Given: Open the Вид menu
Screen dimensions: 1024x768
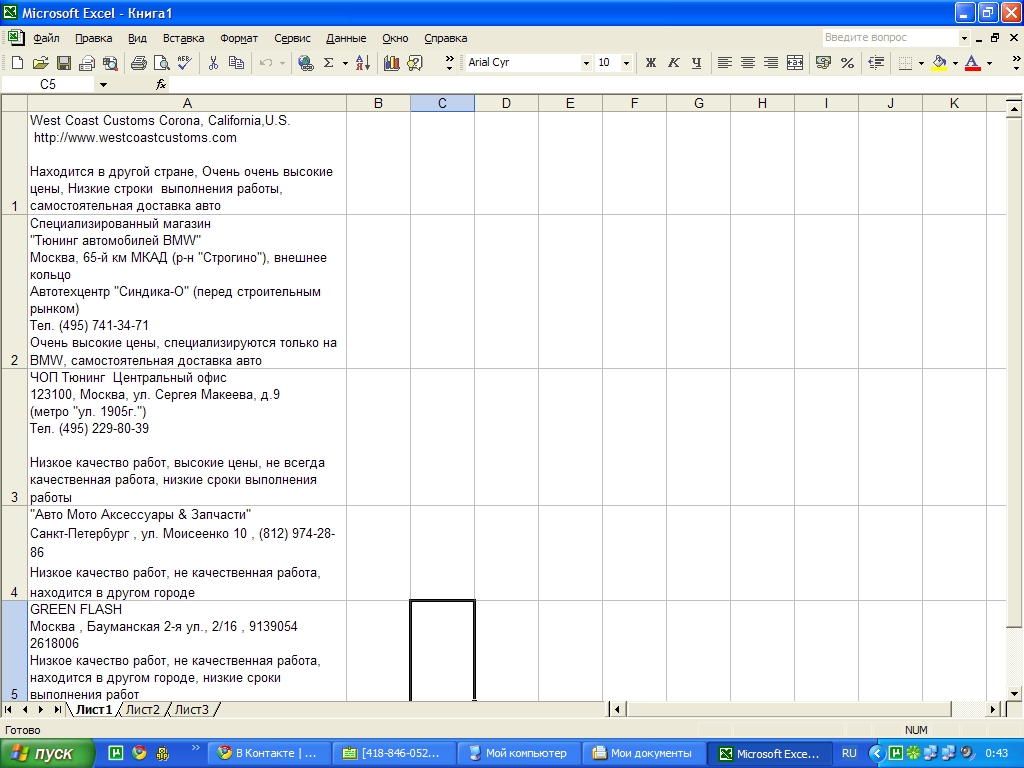Looking at the screenshot, I should [137, 38].
